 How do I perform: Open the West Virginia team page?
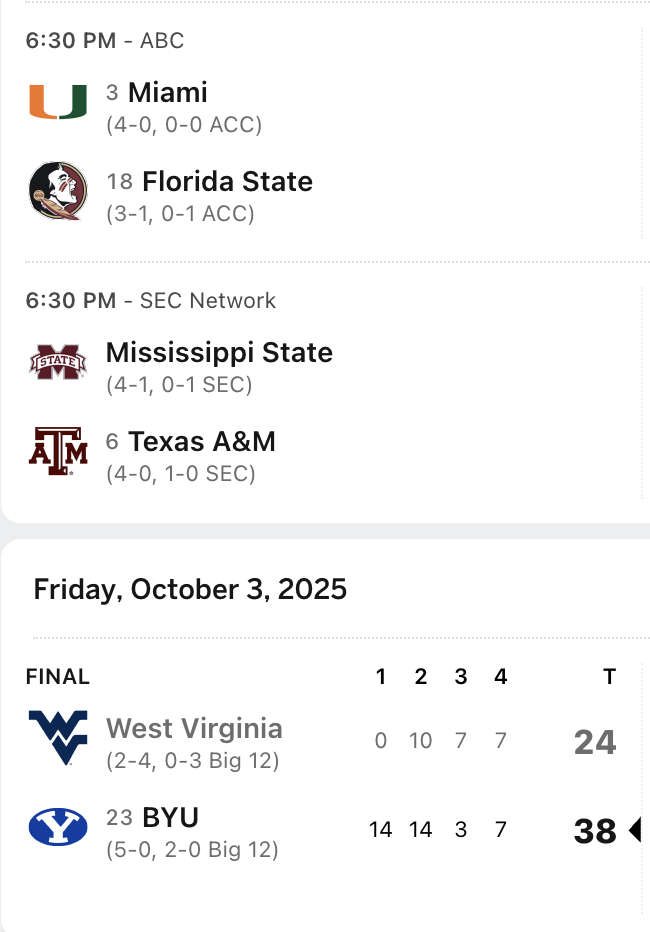[x=194, y=728]
